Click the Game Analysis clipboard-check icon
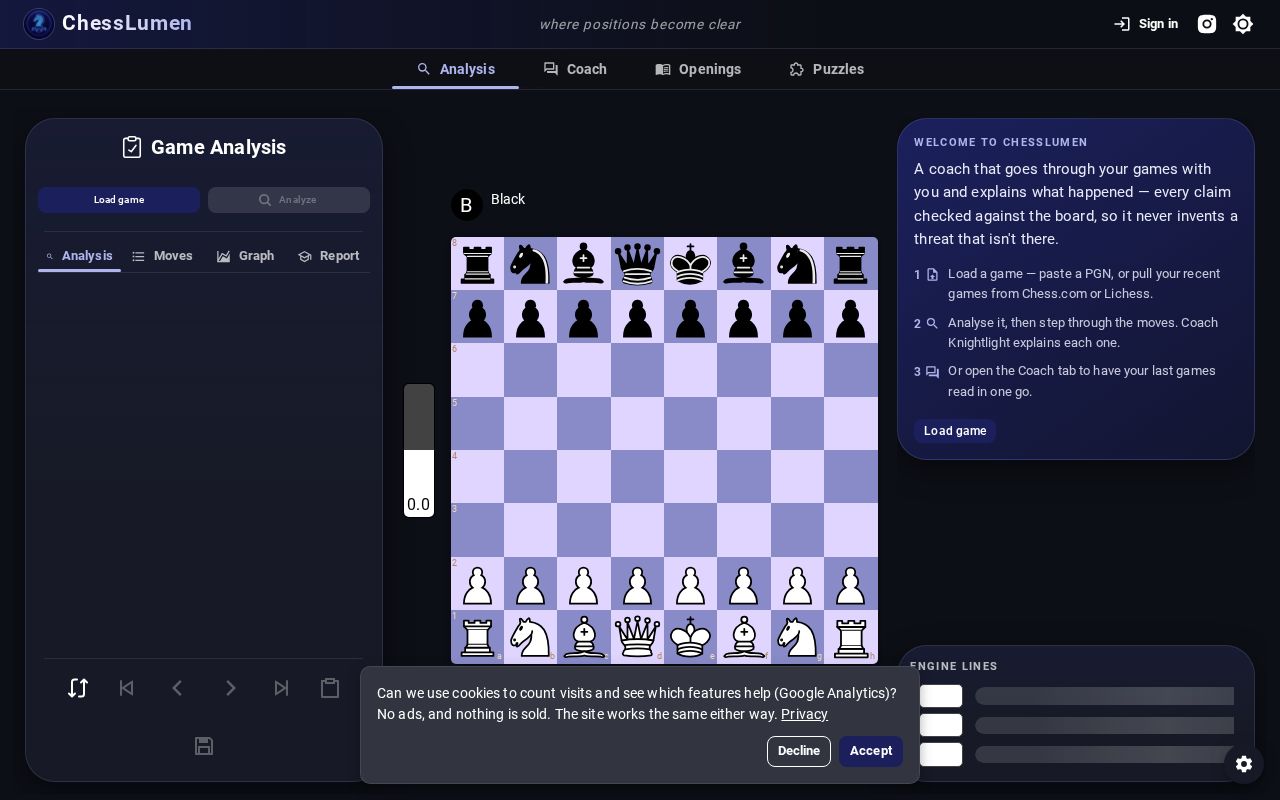1280x800 pixels. [x=132, y=147]
